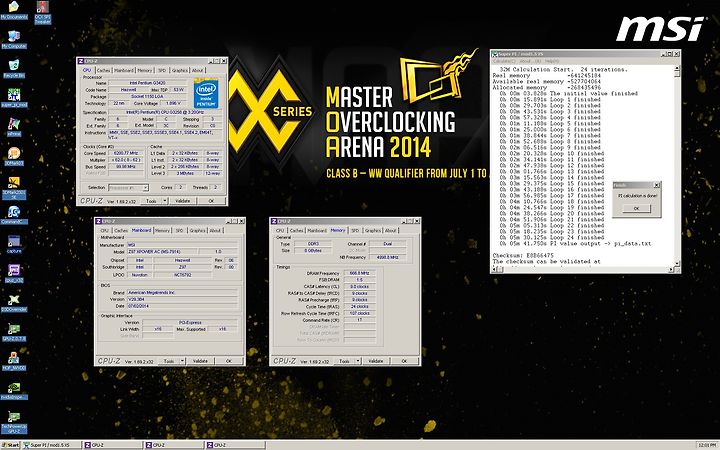Screen dimensions: 720x450
Task: Expand the Tools dropdown arrow in the CPU-Z Memory window
Action: point(358,361)
